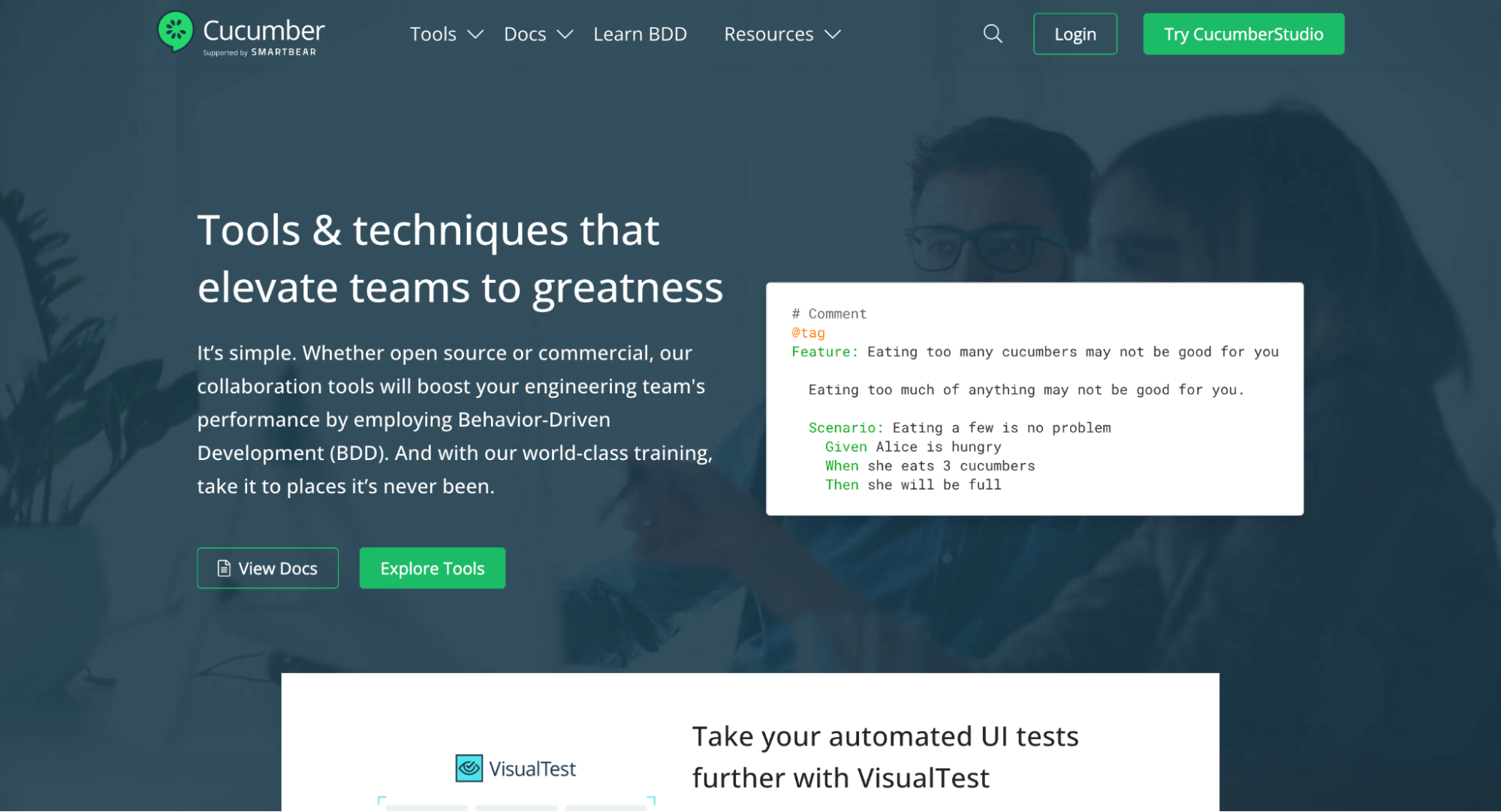1501x812 pixels.
Task: Open the Resources menu
Action: coord(768,34)
